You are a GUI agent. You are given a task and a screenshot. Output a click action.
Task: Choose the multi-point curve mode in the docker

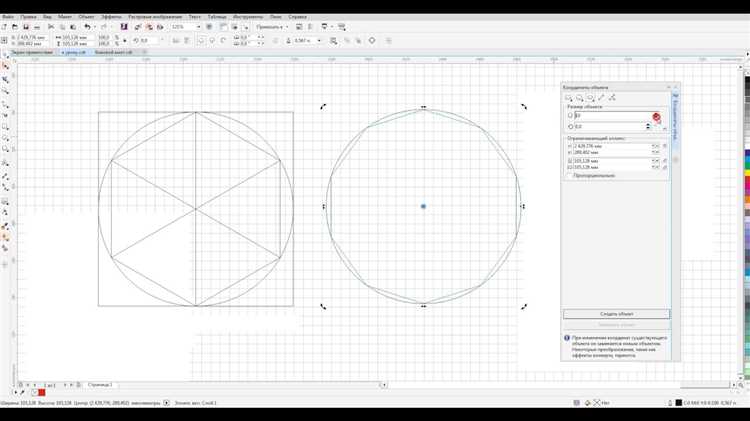click(x=612, y=98)
